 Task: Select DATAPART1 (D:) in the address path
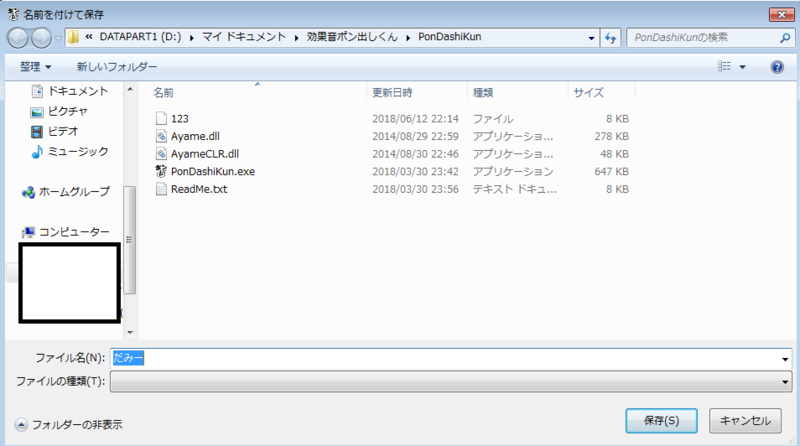coord(140,37)
